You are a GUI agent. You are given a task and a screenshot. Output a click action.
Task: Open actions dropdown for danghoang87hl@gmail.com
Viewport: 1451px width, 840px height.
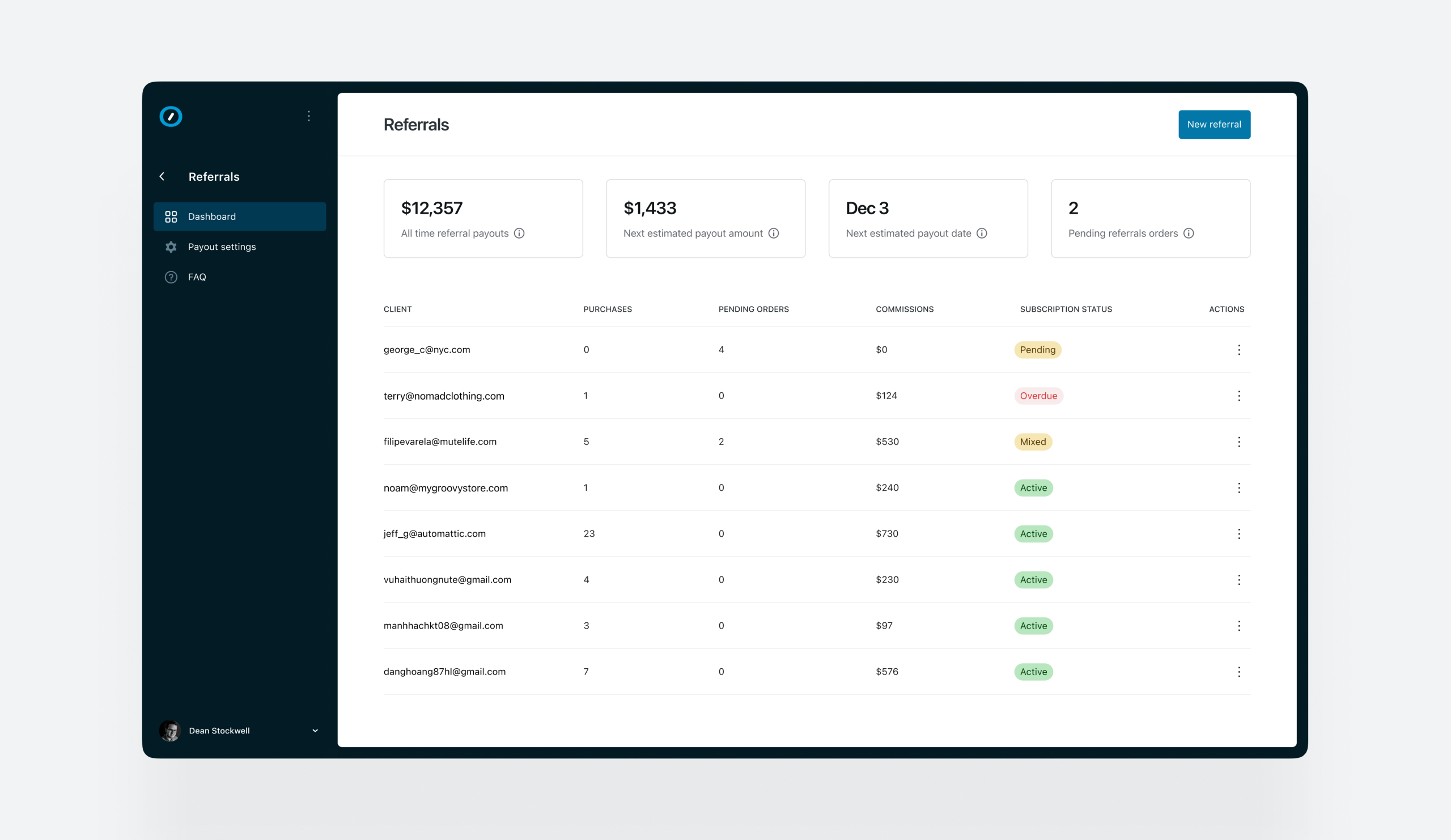[1239, 672]
